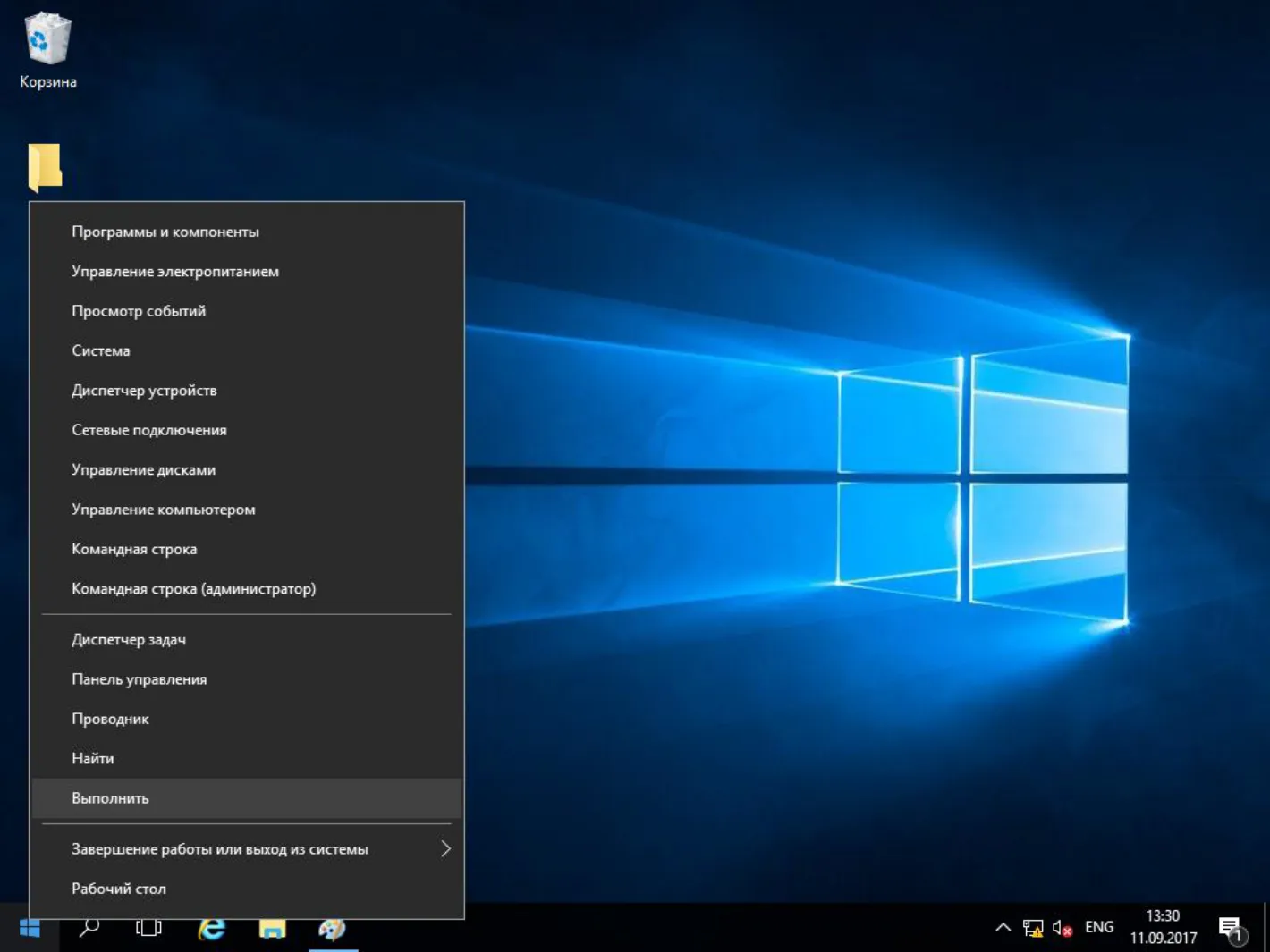This screenshot has height=952, width=1270.
Task: Switch the ENG input language indicator
Action: click(x=1099, y=927)
